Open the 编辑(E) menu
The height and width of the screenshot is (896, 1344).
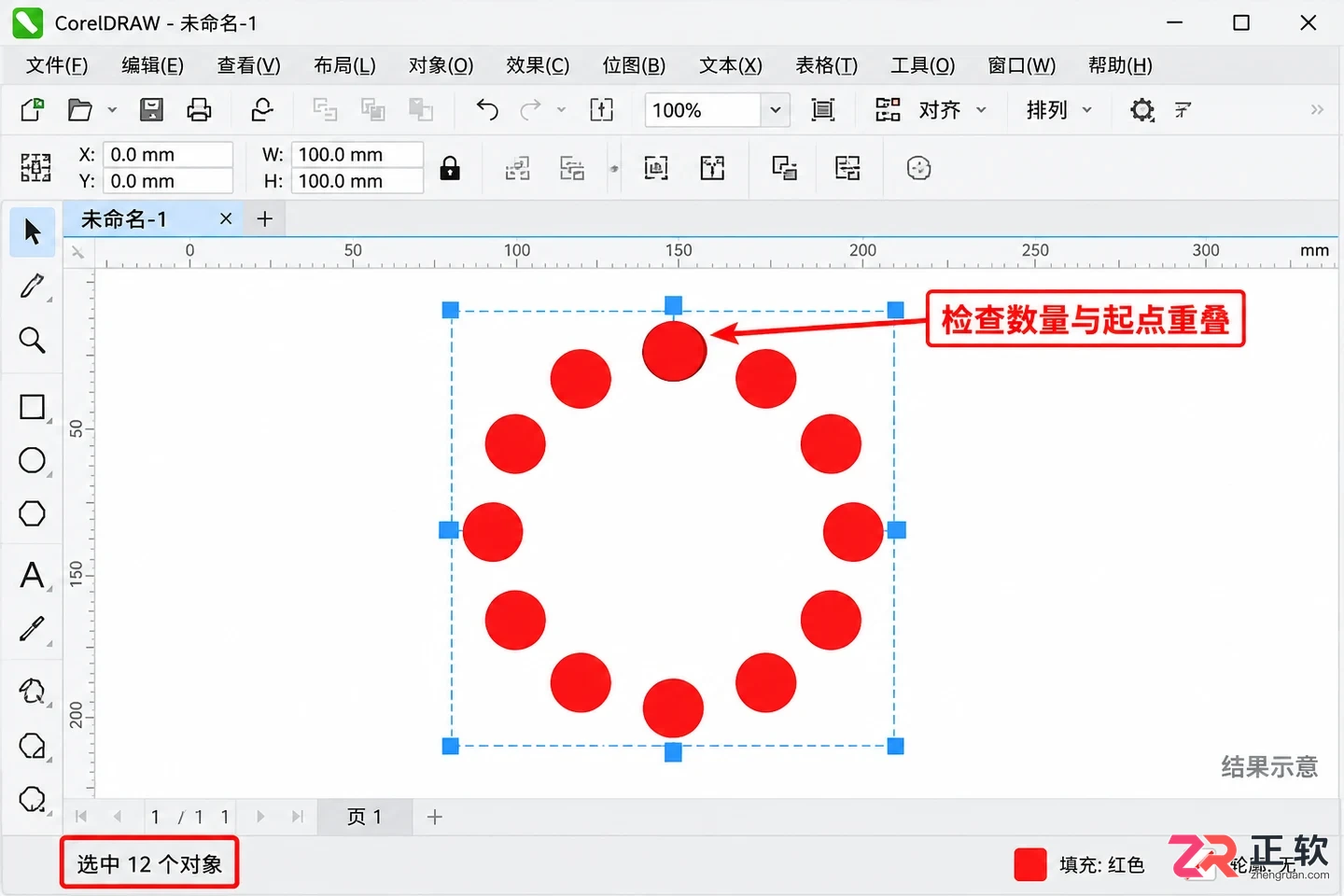click(x=153, y=65)
